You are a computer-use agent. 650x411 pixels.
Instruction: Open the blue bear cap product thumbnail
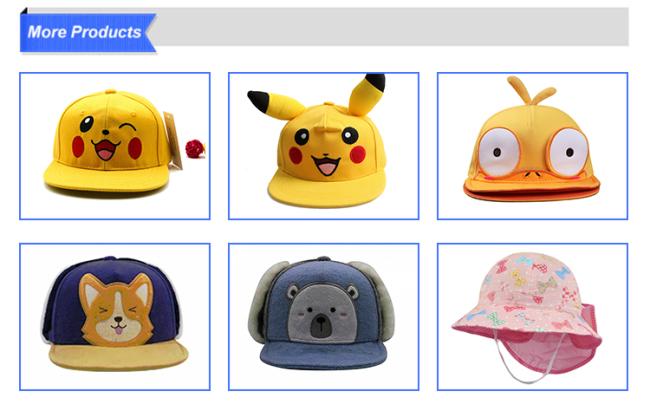pyautogui.click(x=324, y=317)
